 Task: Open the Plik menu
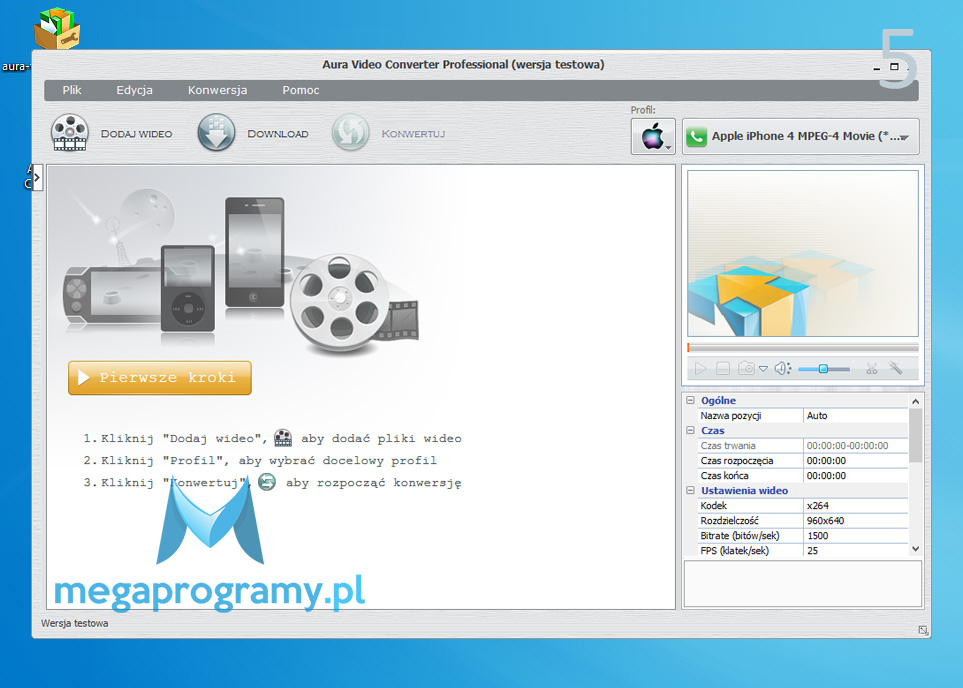click(72, 90)
